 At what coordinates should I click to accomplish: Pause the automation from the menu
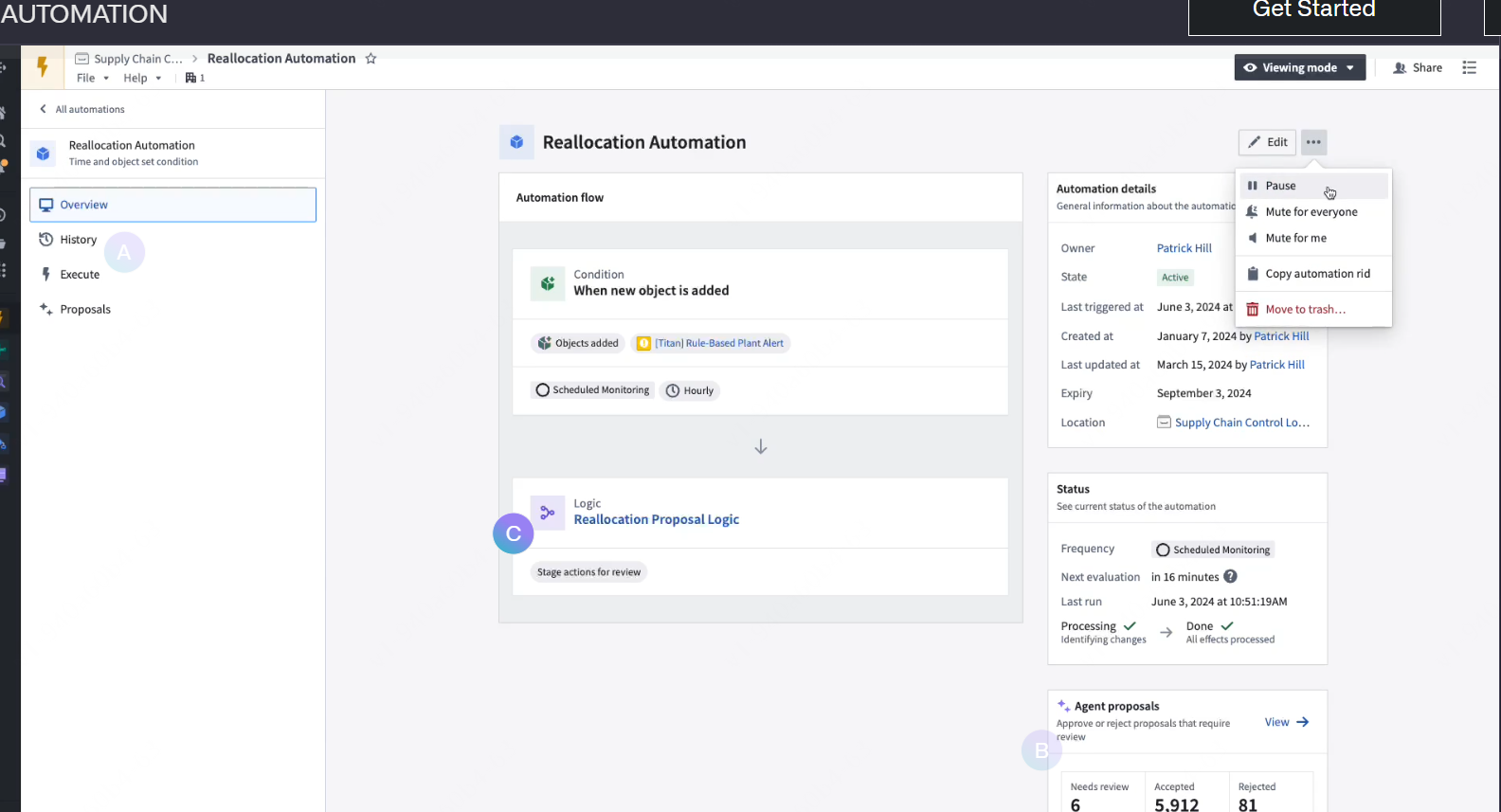[1280, 186]
